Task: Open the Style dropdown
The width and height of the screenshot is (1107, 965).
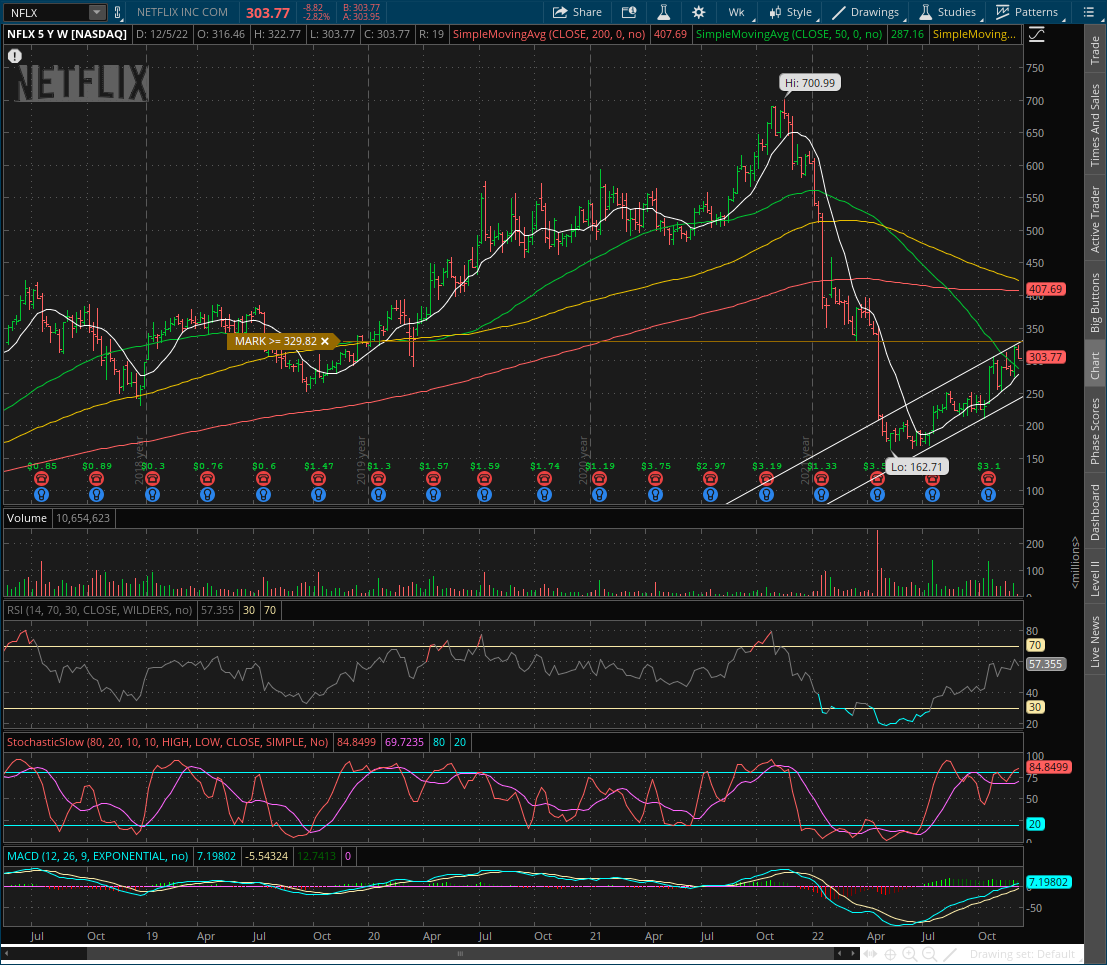Action: pos(791,12)
